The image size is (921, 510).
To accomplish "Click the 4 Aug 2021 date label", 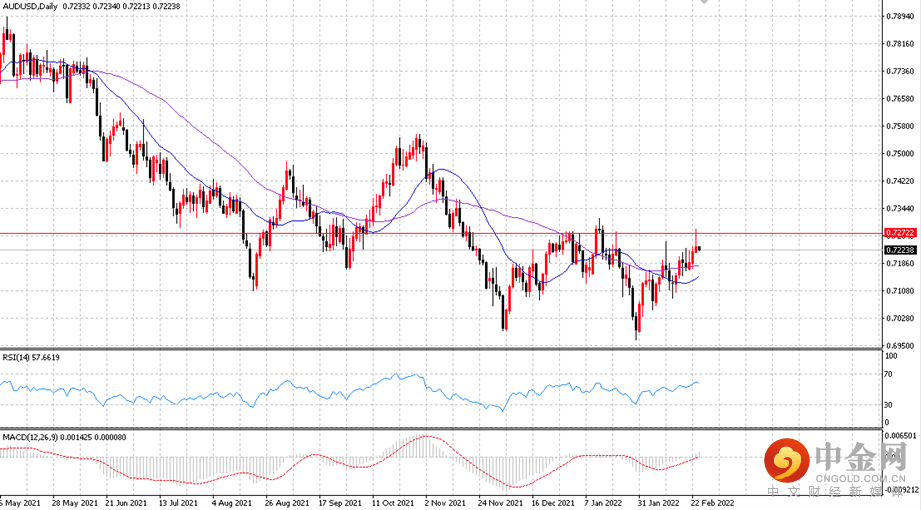I will point(232,503).
